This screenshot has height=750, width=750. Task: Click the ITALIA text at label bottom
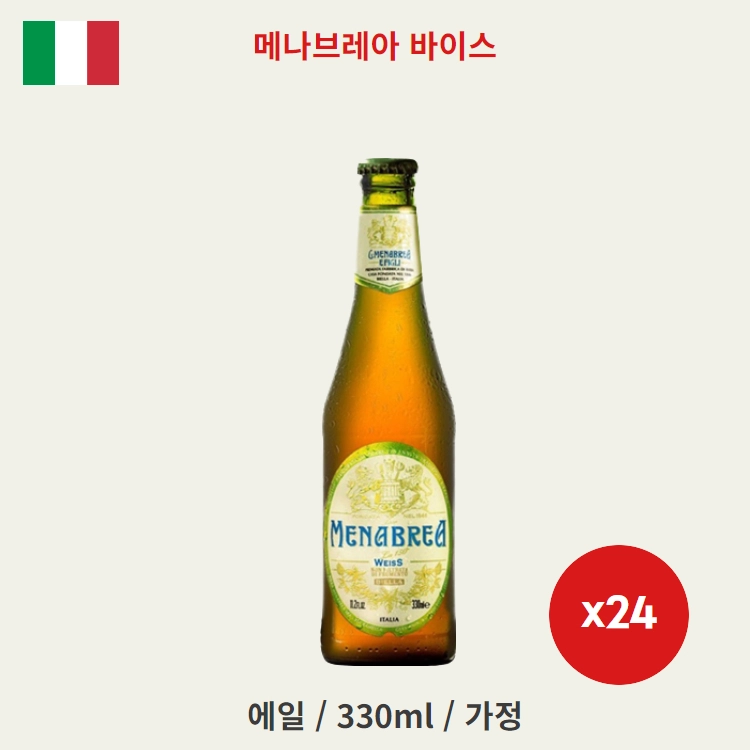click(389, 619)
